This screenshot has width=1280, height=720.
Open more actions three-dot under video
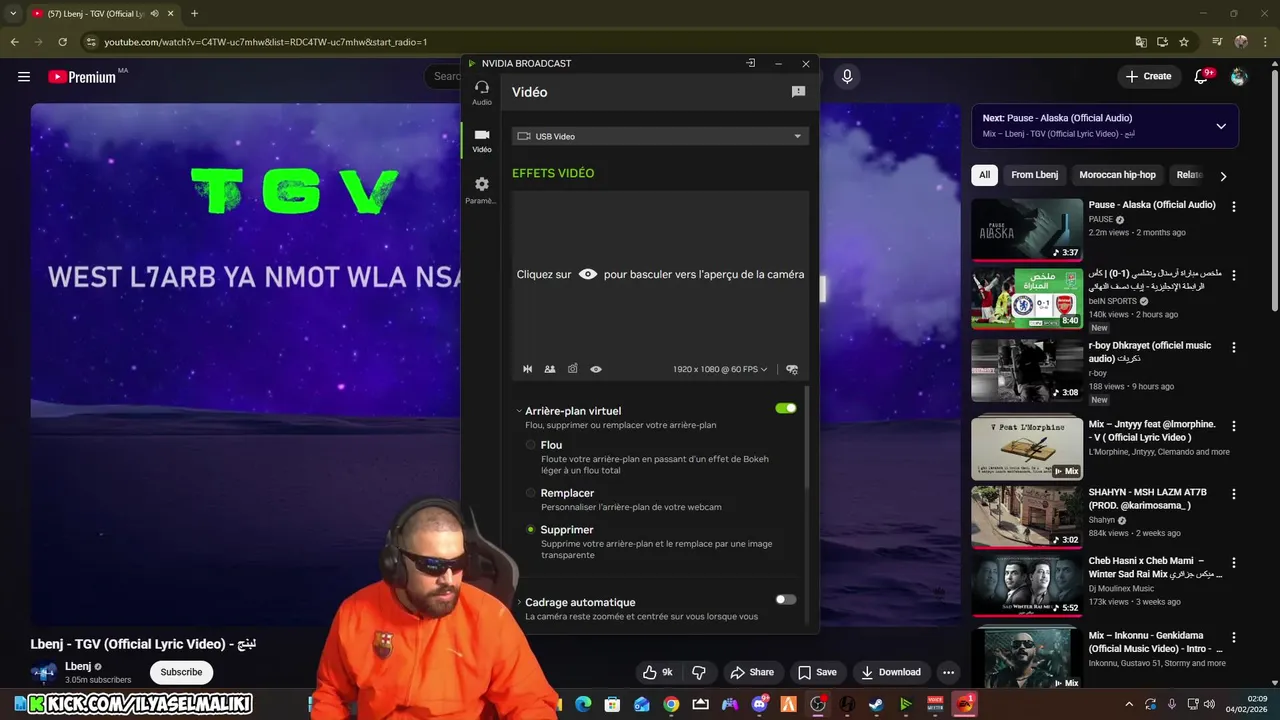click(948, 672)
